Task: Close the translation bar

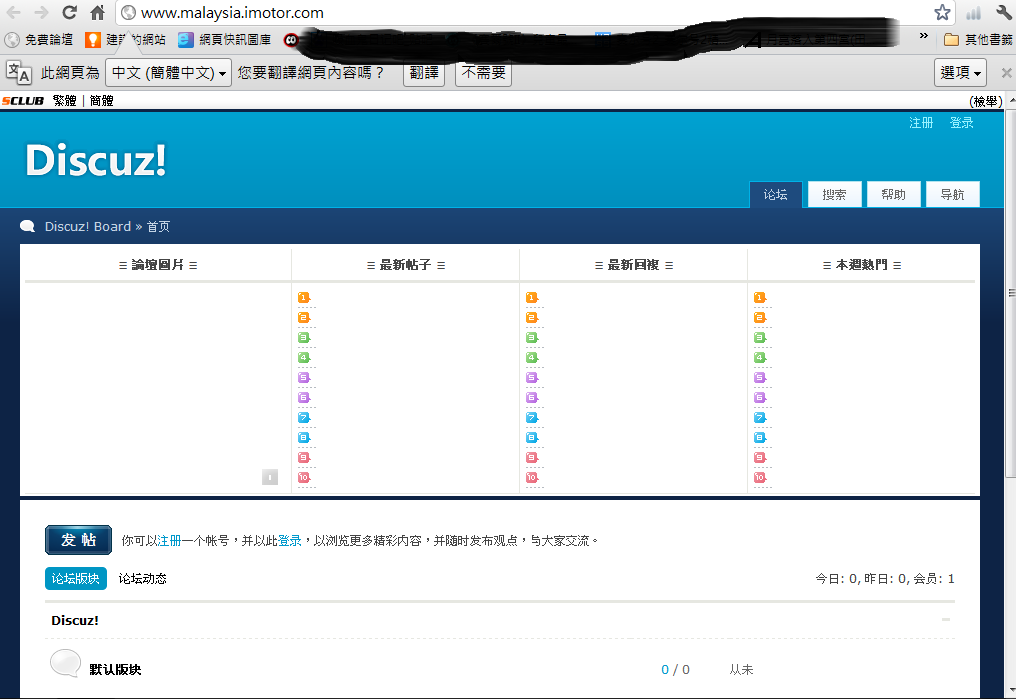Action: 1006,73
